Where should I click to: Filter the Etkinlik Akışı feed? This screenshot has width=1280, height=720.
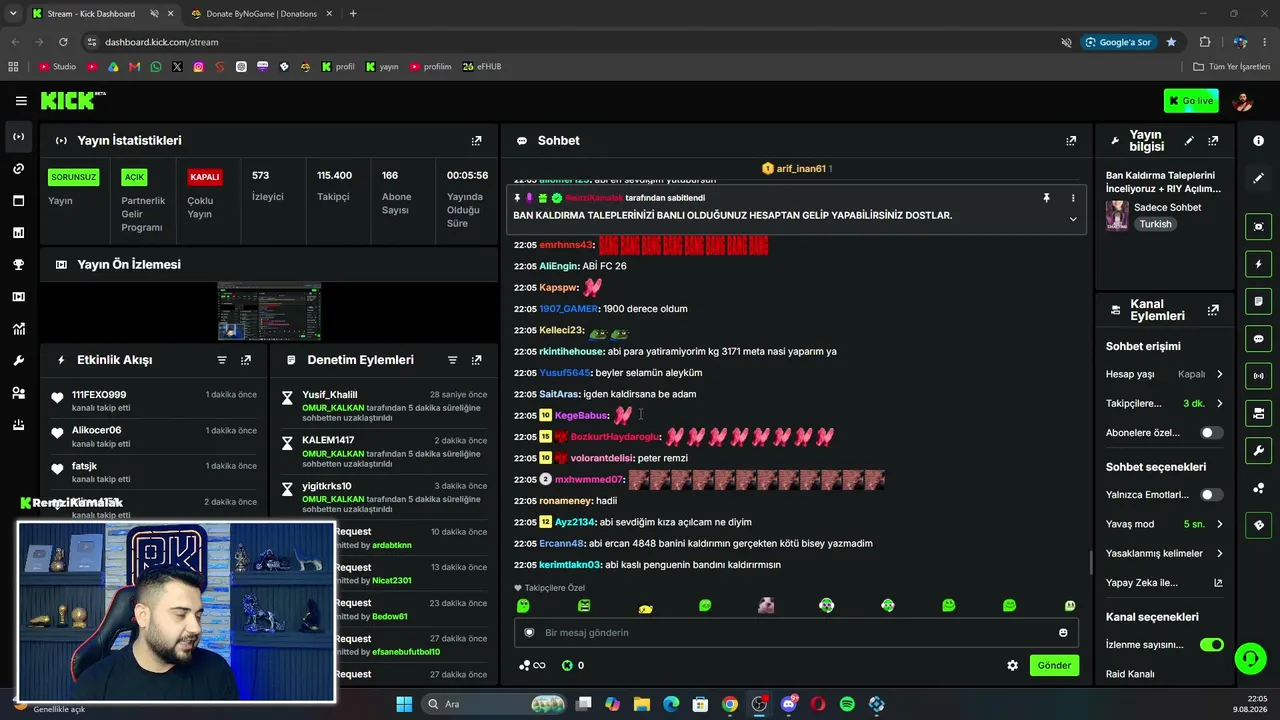tap(222, 360)
